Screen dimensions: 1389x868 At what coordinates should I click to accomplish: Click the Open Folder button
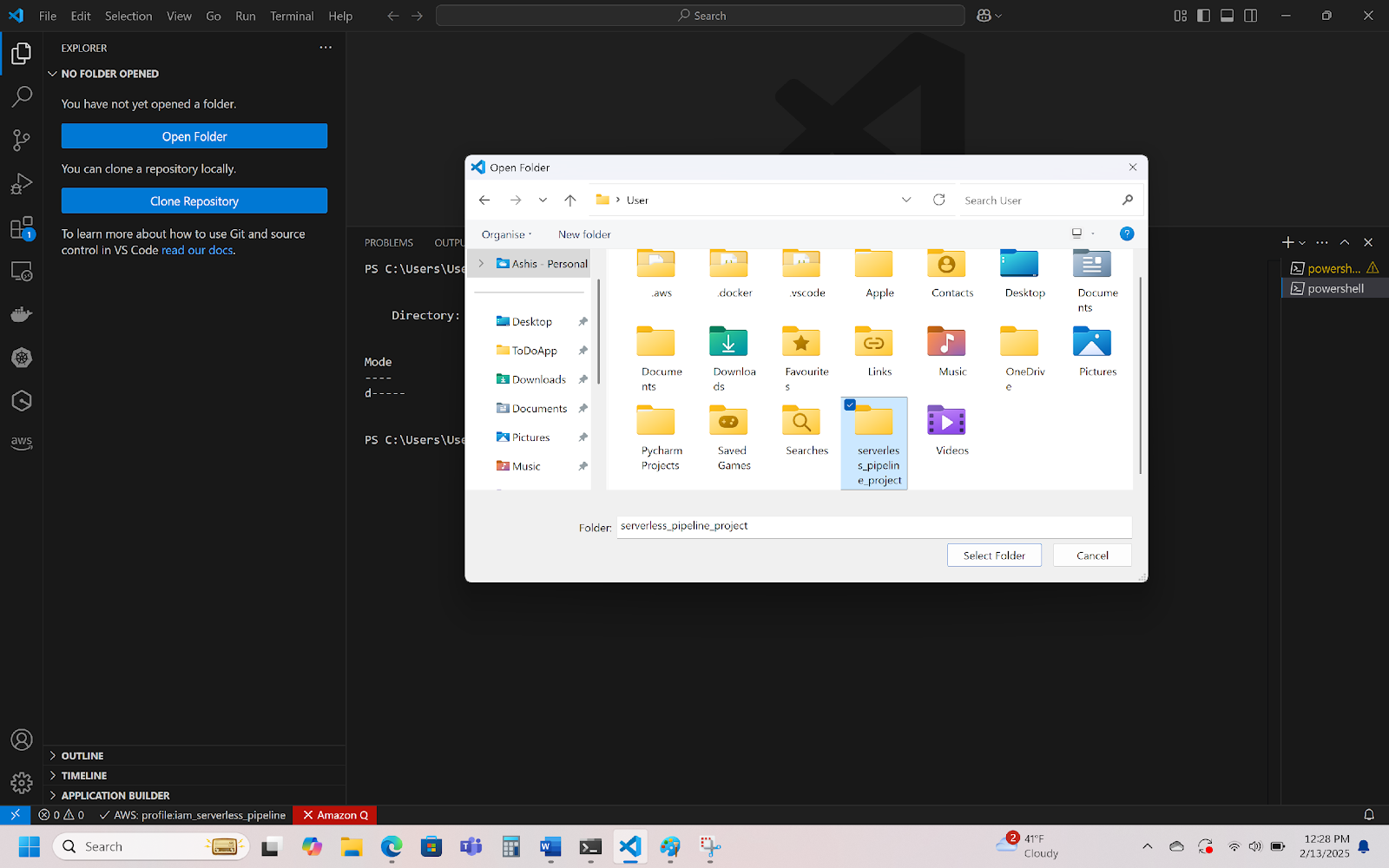click(194, 136)
